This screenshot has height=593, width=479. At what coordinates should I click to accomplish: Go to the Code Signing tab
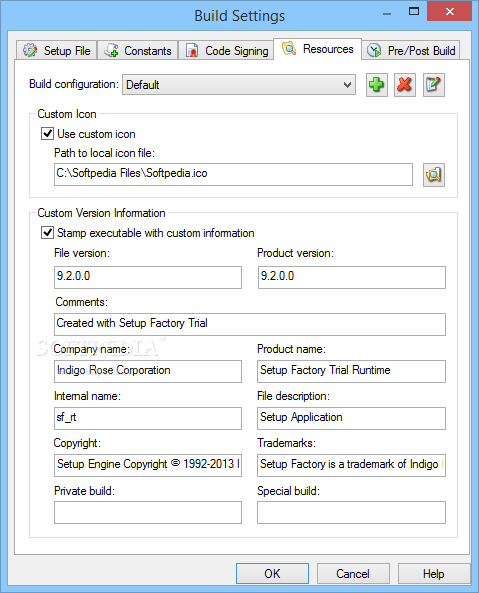[226, 51]
